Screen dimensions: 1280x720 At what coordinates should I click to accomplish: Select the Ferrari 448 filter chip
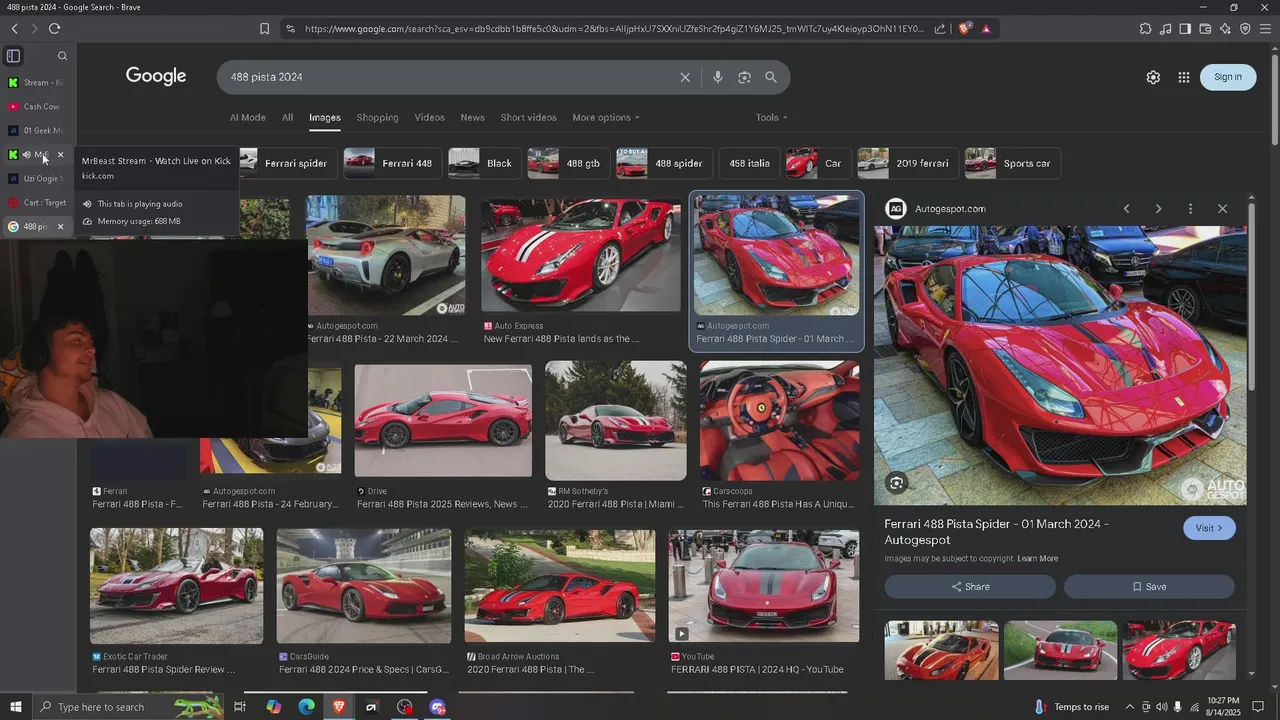coord(391,163)
